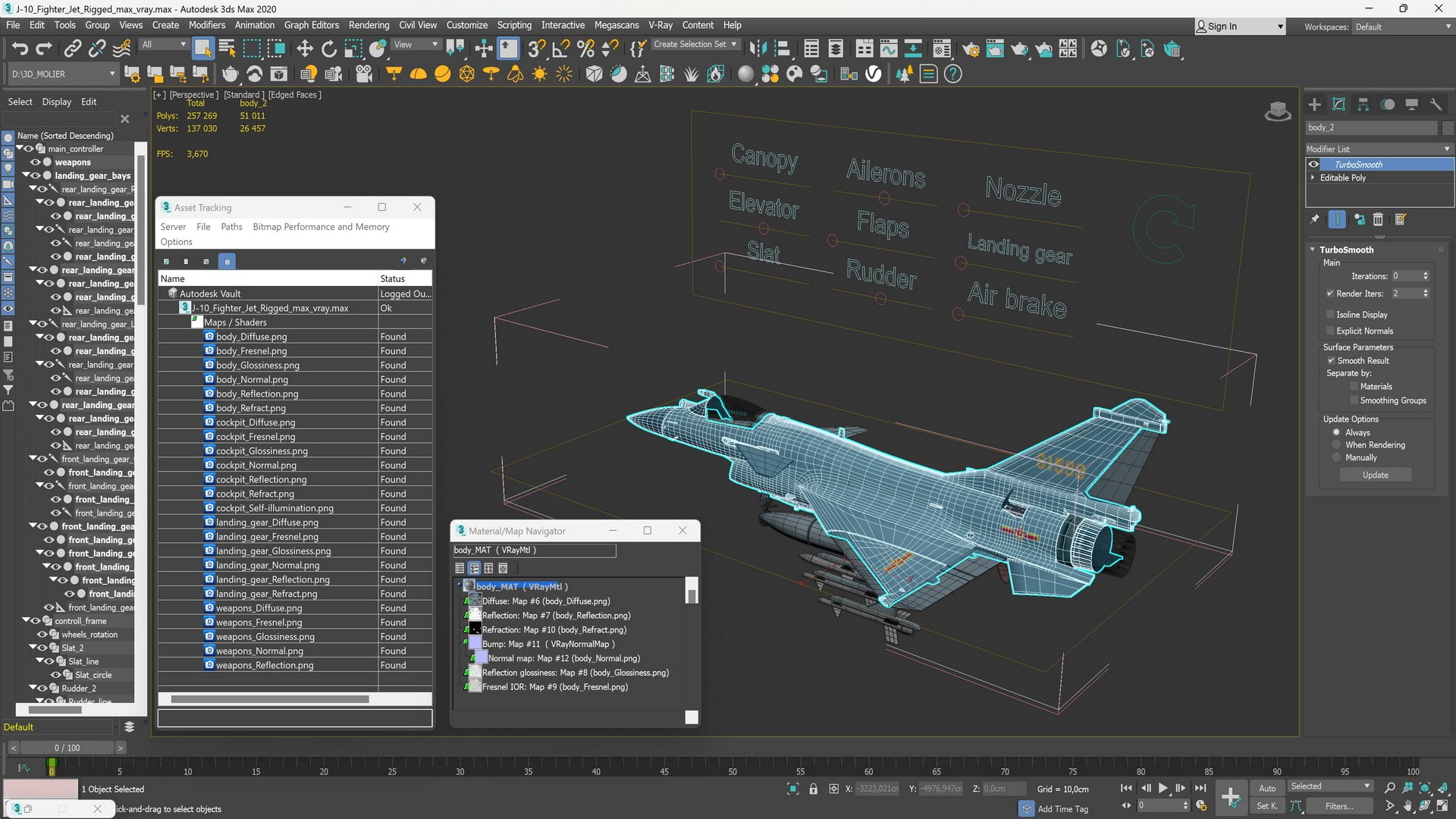Viewport: 1456px width, 819px height.
Task: Click the Play Animation button
Action: click(x=1163, y=788)
